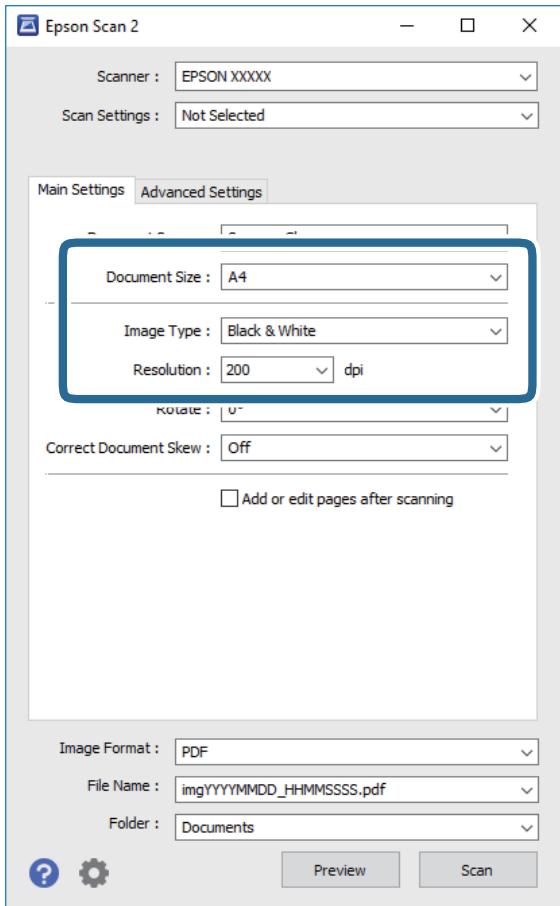
Task: Open configuration via the gear icon
Action: click(x=94, y=872)
